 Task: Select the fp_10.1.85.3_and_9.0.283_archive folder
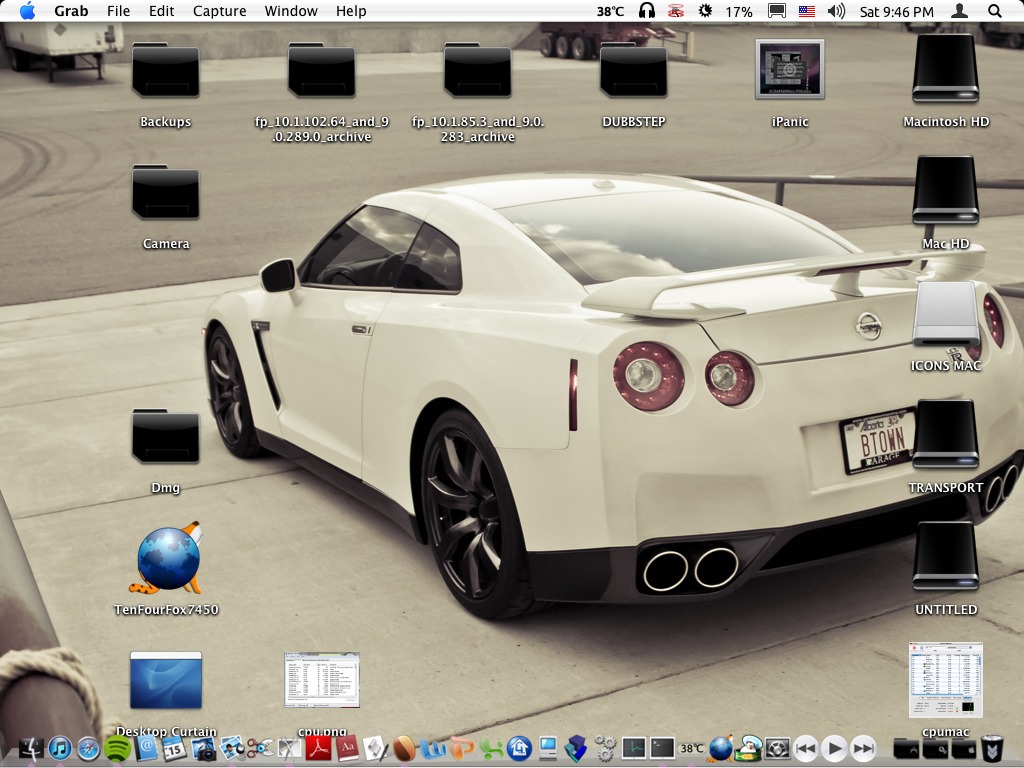[x=477, y=71]
